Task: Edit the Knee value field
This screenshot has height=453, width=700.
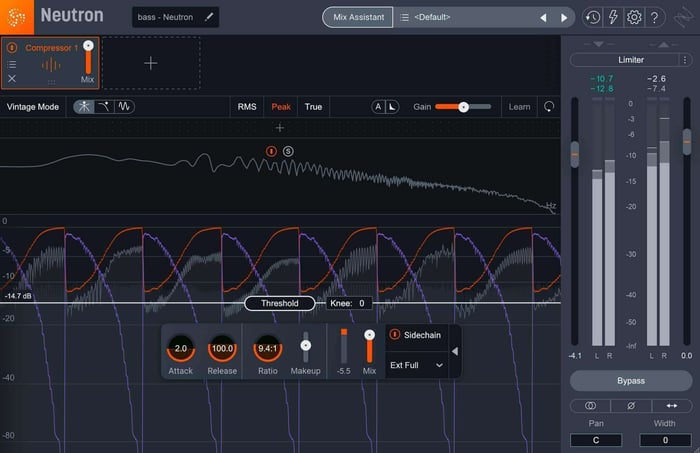Action: [x=349, y=303]
